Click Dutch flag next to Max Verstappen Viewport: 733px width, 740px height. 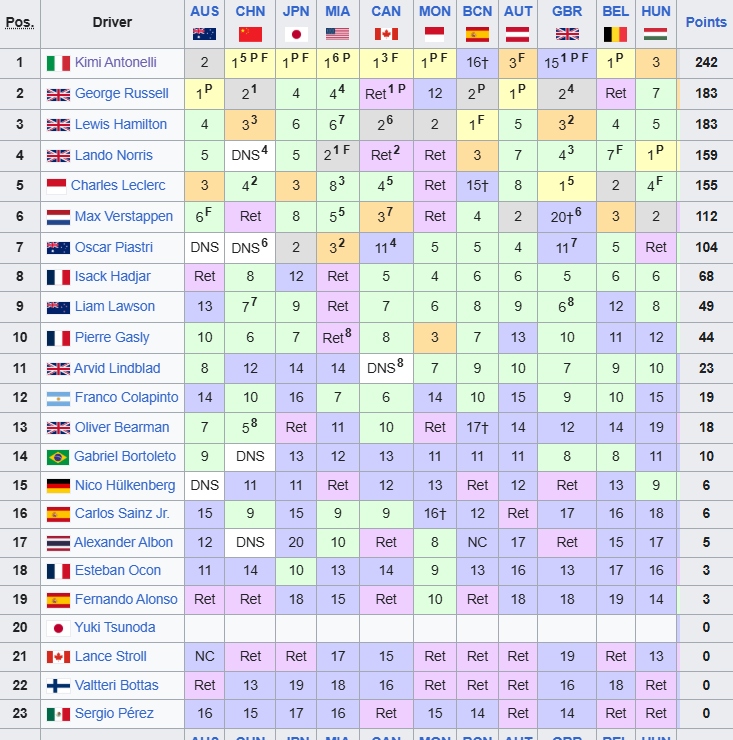(x=59, y=217)
